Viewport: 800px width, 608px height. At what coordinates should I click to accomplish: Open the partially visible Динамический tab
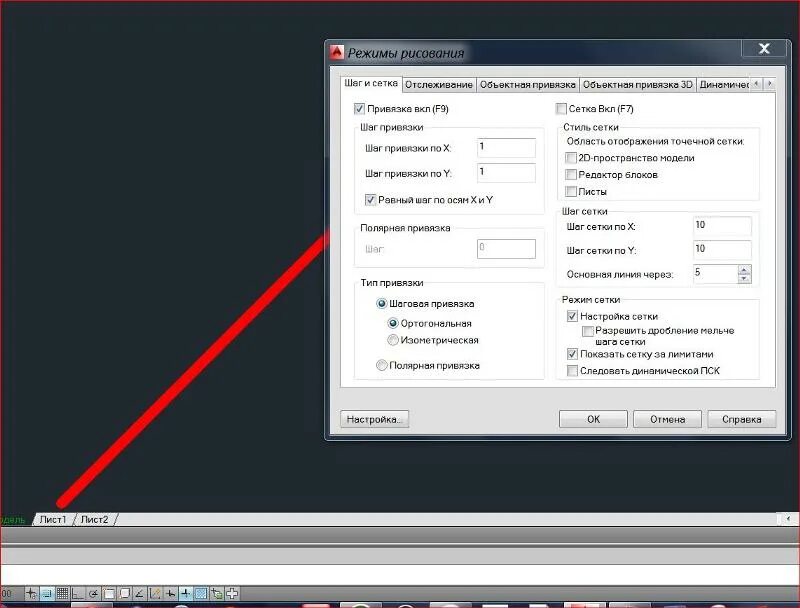tap(723, 85)
